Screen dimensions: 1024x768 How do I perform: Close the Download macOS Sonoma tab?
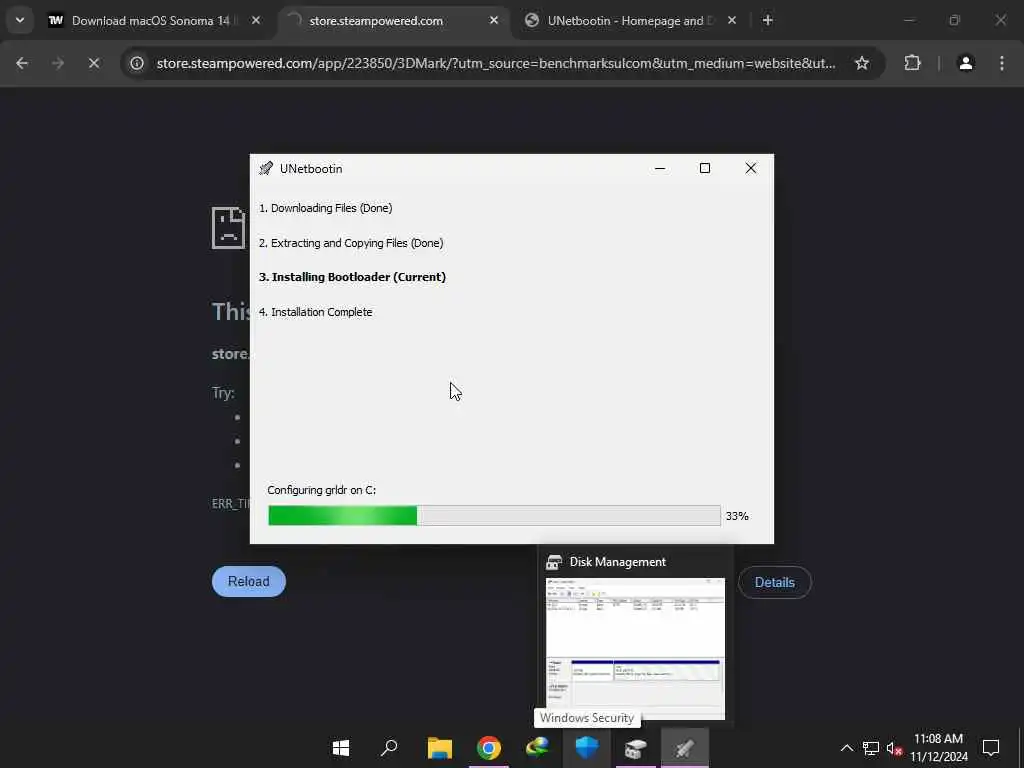click(x=256, y=21)
